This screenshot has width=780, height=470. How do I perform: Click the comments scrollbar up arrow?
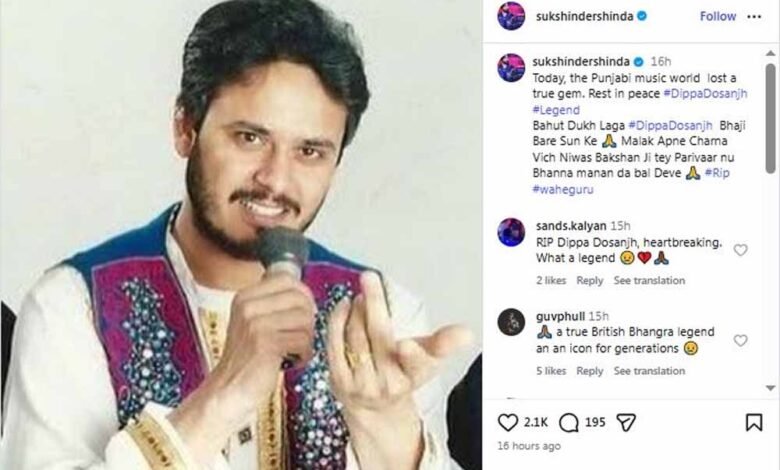(771, 53)
